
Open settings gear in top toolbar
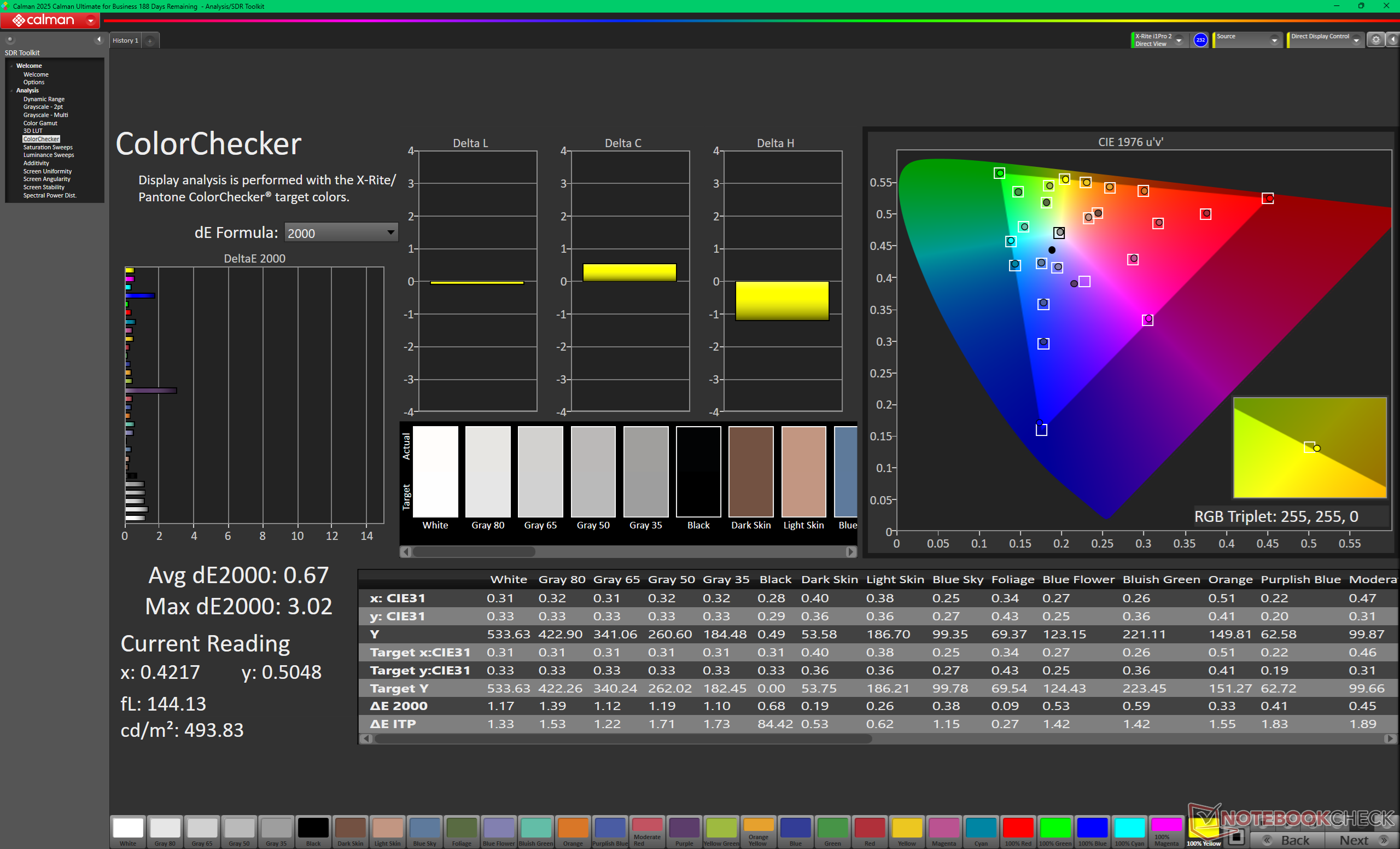tap(1375, 40)
